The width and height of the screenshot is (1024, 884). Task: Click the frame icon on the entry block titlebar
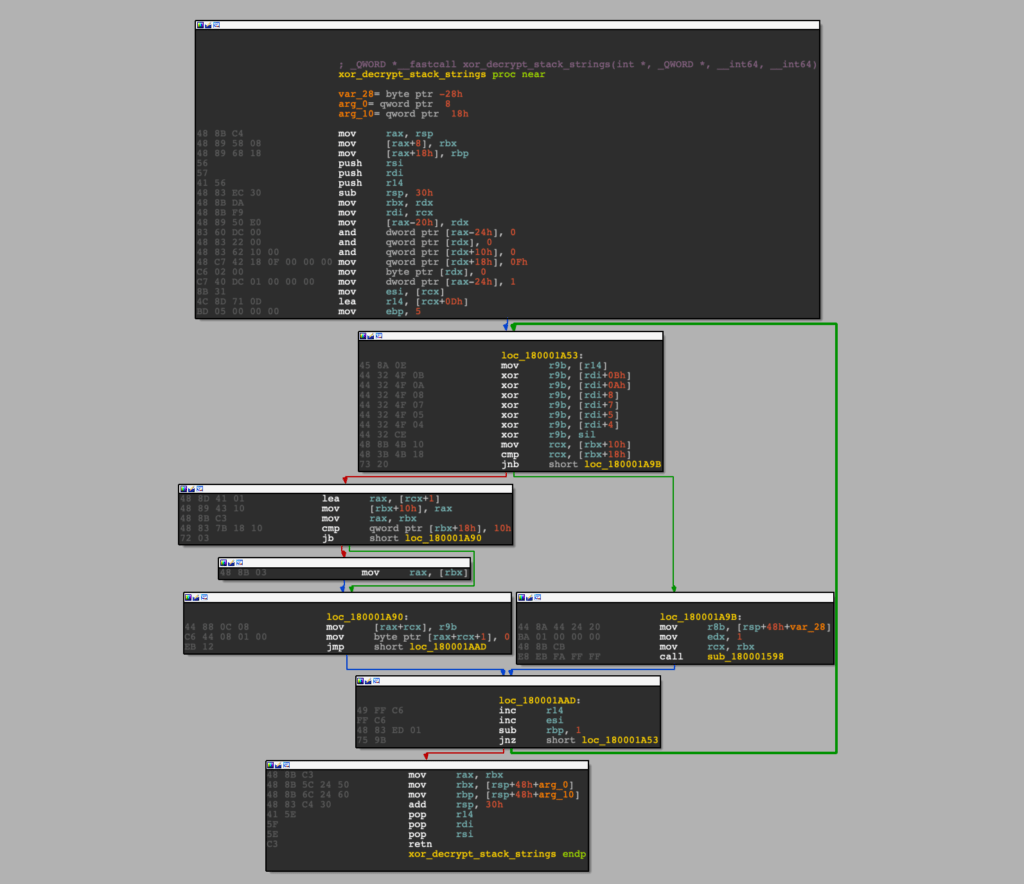[x=215, y=25]
